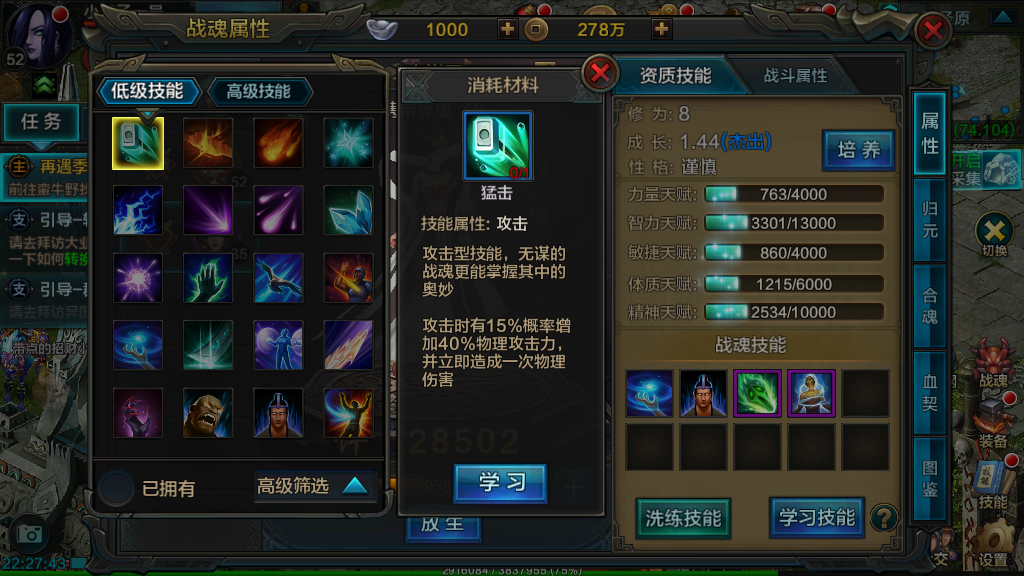Open the 战斗属性 tab
The height and width of the screenshot is (576, 1024).
795,76
